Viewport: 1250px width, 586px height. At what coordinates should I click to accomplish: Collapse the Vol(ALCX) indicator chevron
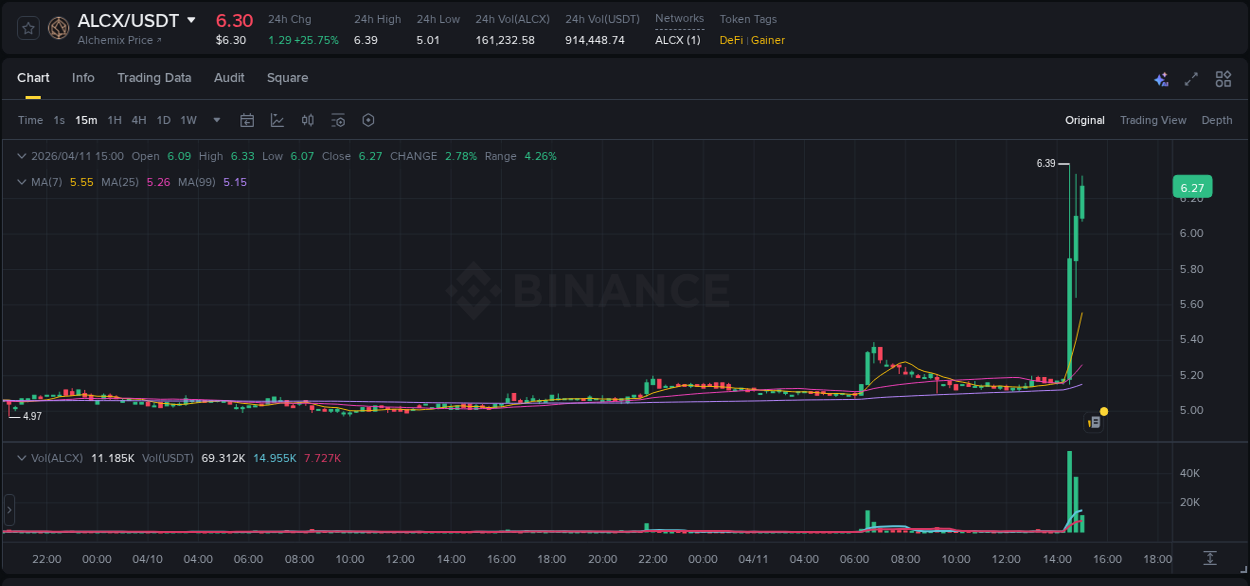click(x=21, y=458)
